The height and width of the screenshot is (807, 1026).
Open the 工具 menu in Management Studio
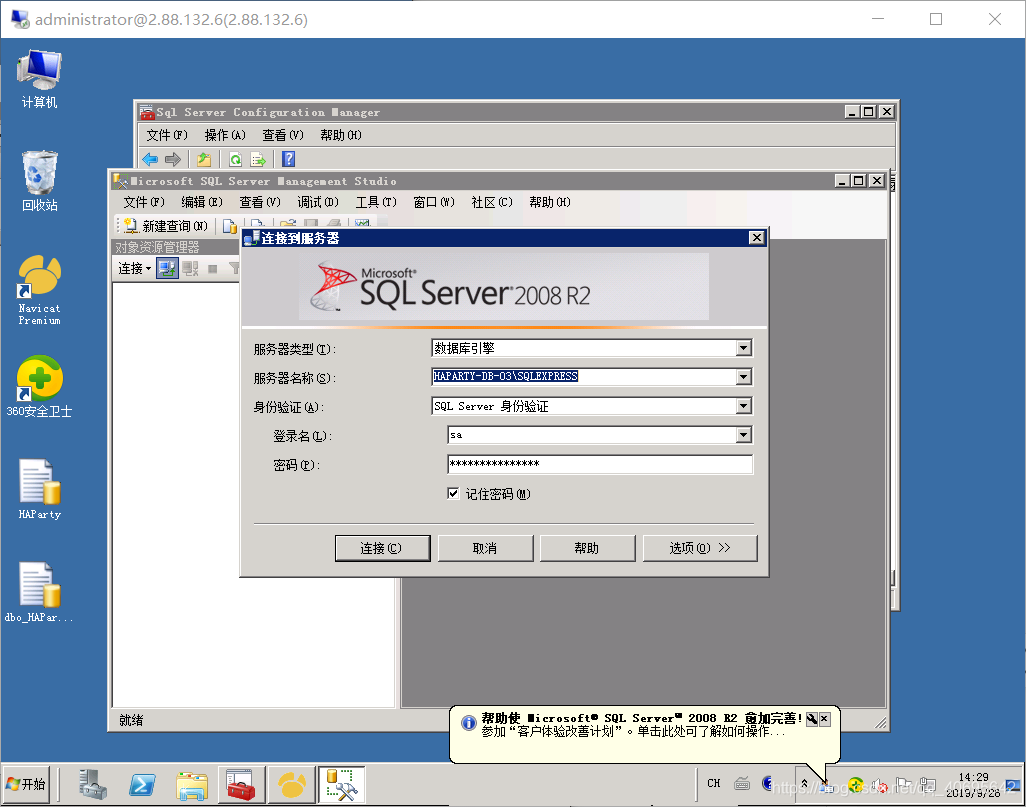pos(376,201)
